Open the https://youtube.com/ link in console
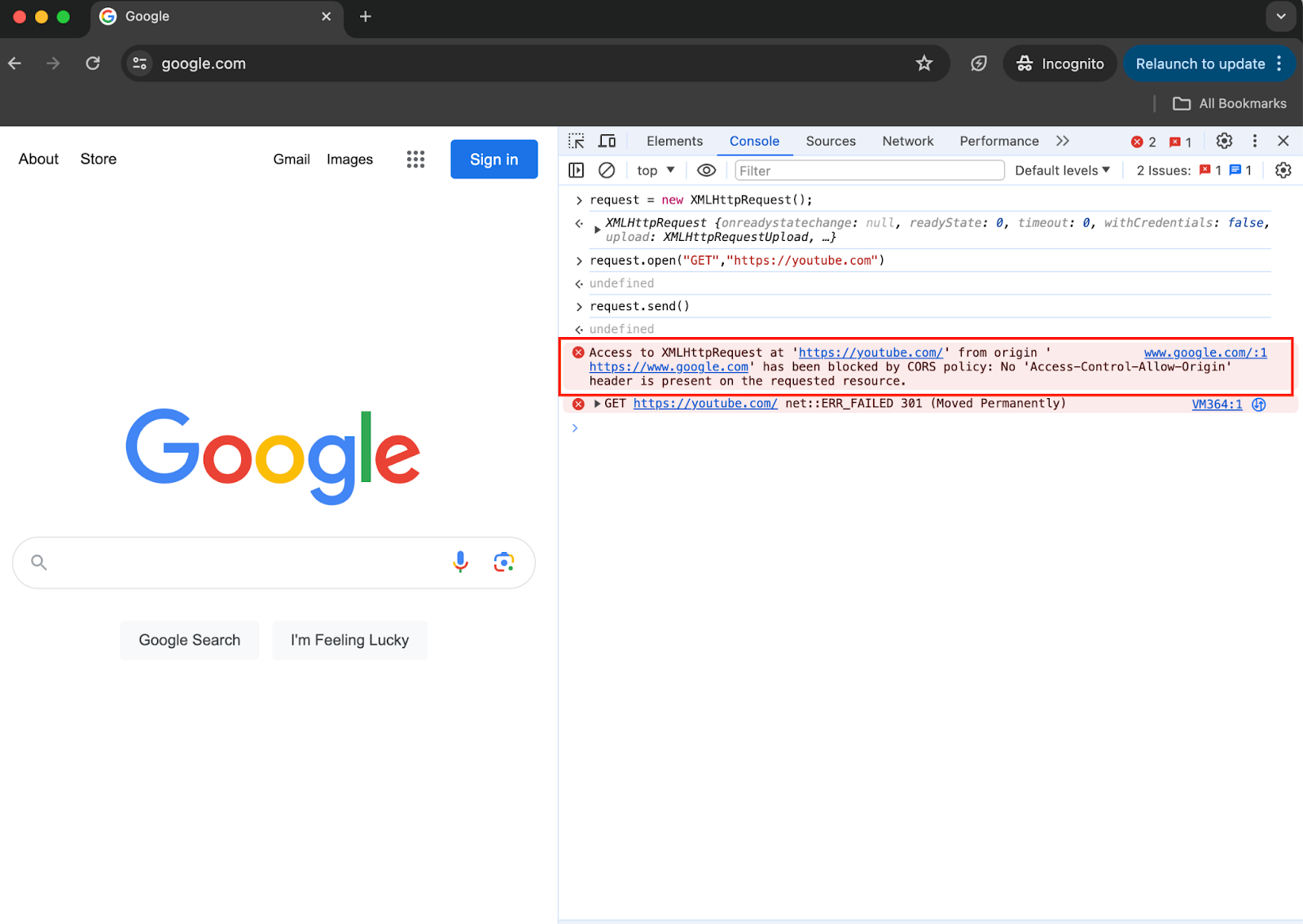Viewport: 1303px width, 924px height. 870,352
